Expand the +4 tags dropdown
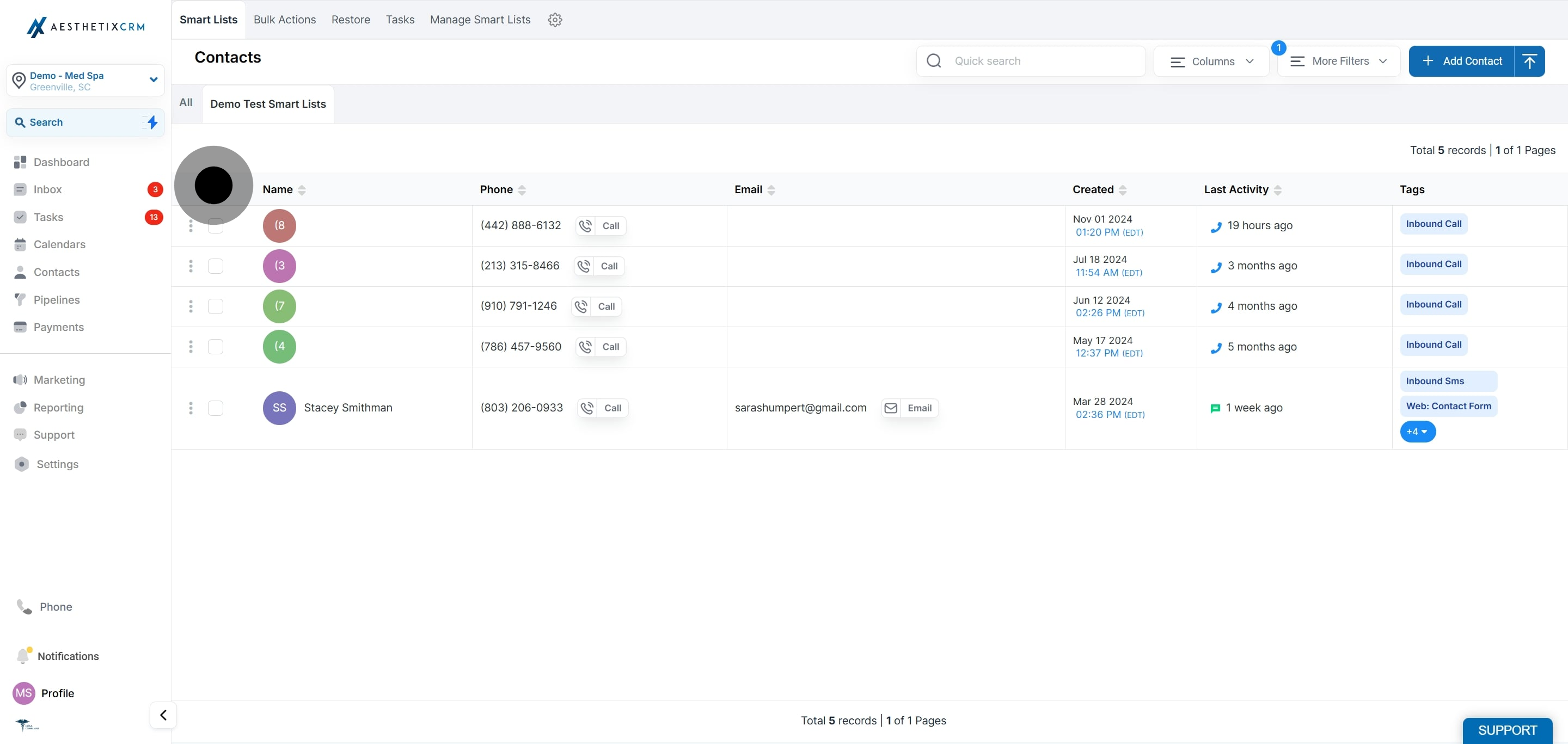This screenshot has width=1568, height=744. click(1417, 431)
